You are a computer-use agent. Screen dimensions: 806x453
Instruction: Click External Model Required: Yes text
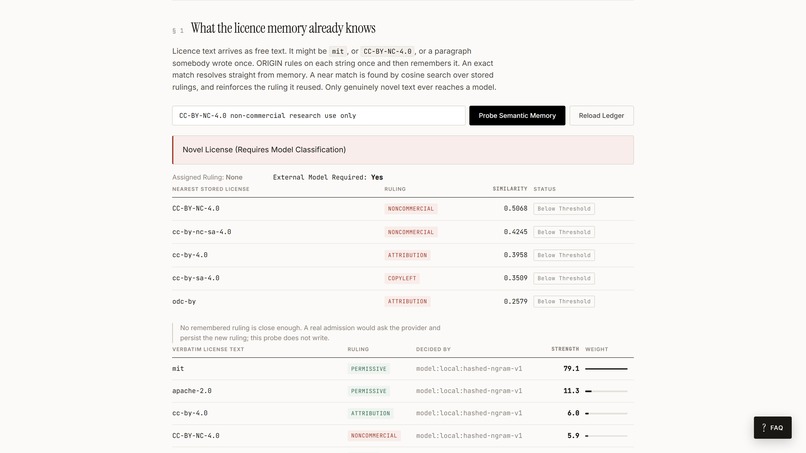coord(328,177)
